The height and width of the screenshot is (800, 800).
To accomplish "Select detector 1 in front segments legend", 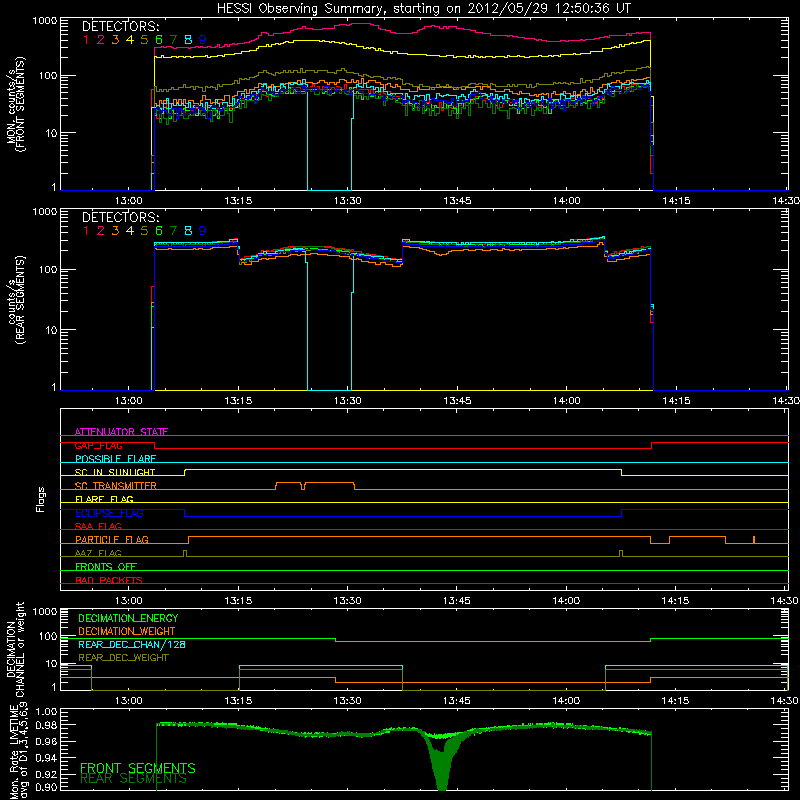I will [86, 40].
